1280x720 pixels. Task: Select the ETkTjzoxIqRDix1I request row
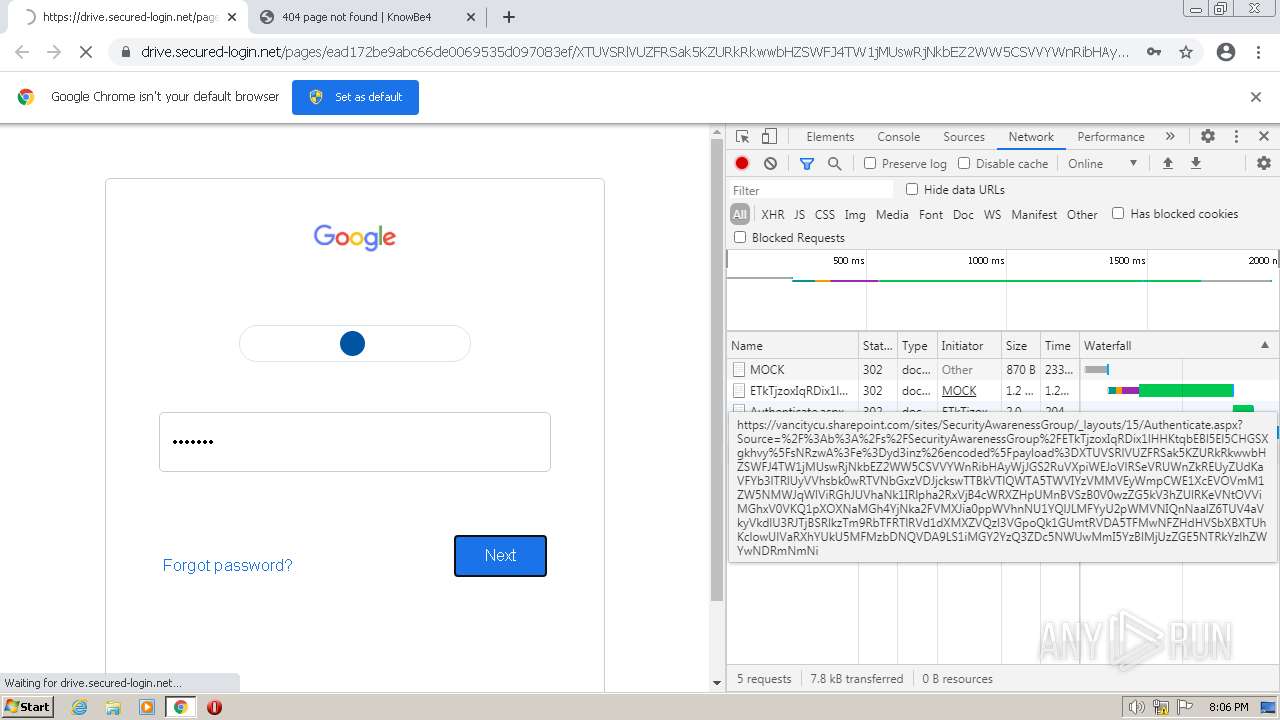(x=1003, y=391)
